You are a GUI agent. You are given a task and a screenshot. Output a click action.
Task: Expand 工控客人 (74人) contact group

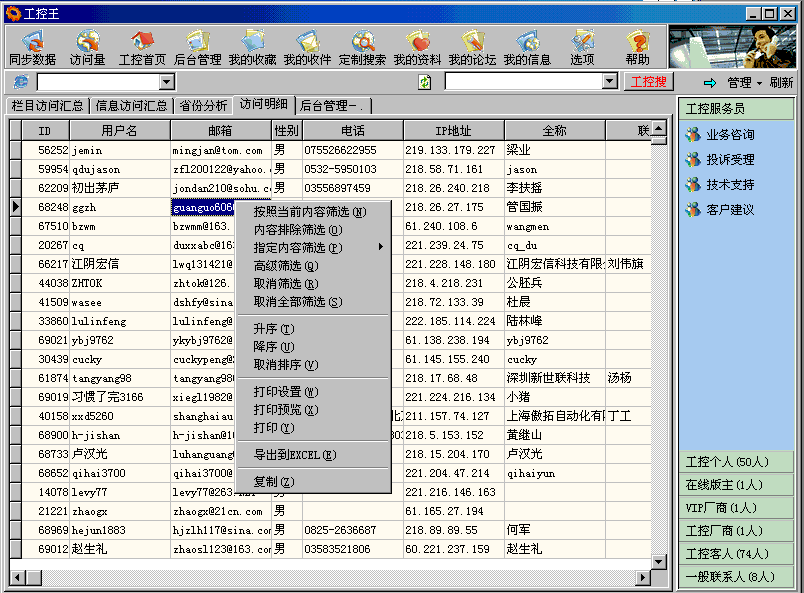pos(727,553)
